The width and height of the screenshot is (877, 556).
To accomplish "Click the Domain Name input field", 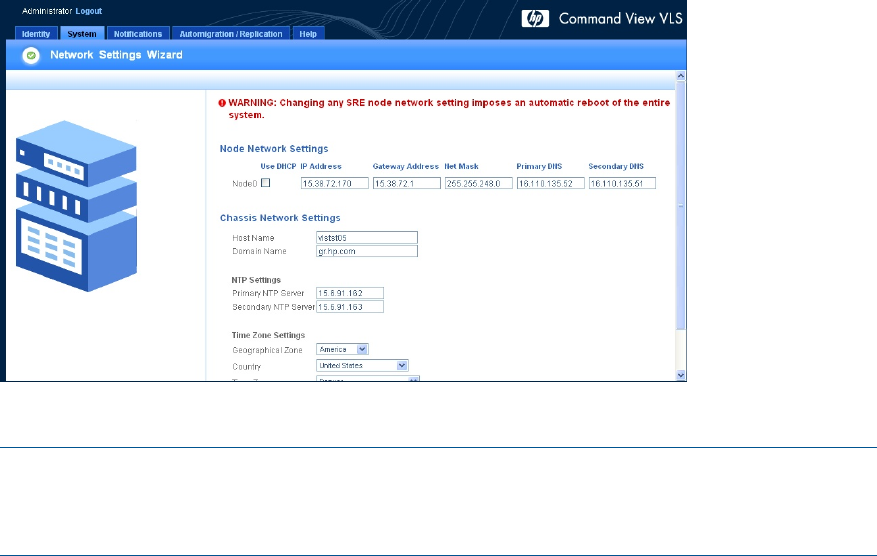I will [367, 251].
